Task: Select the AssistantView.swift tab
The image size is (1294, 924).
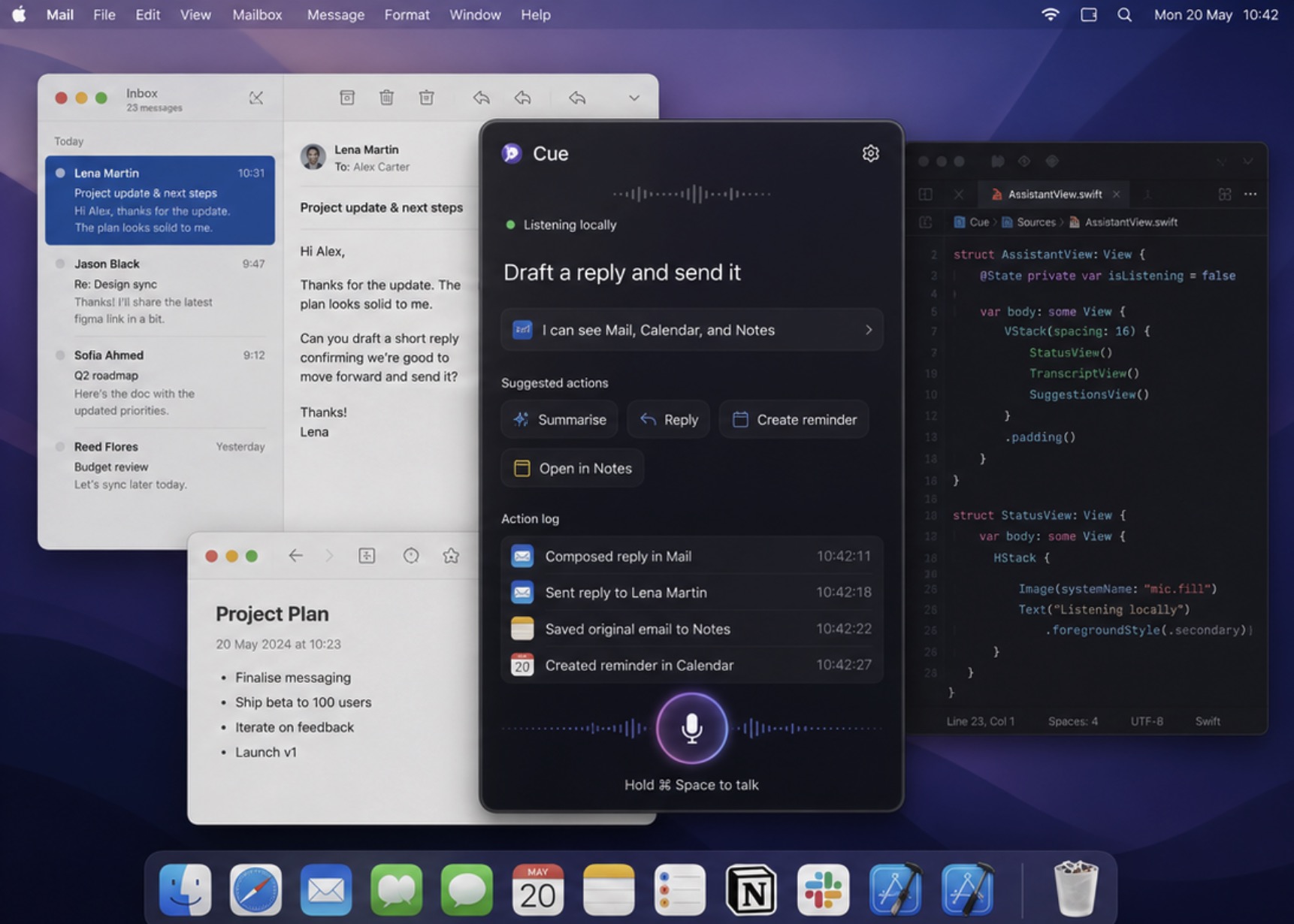Action: (x=1055, y=194)
